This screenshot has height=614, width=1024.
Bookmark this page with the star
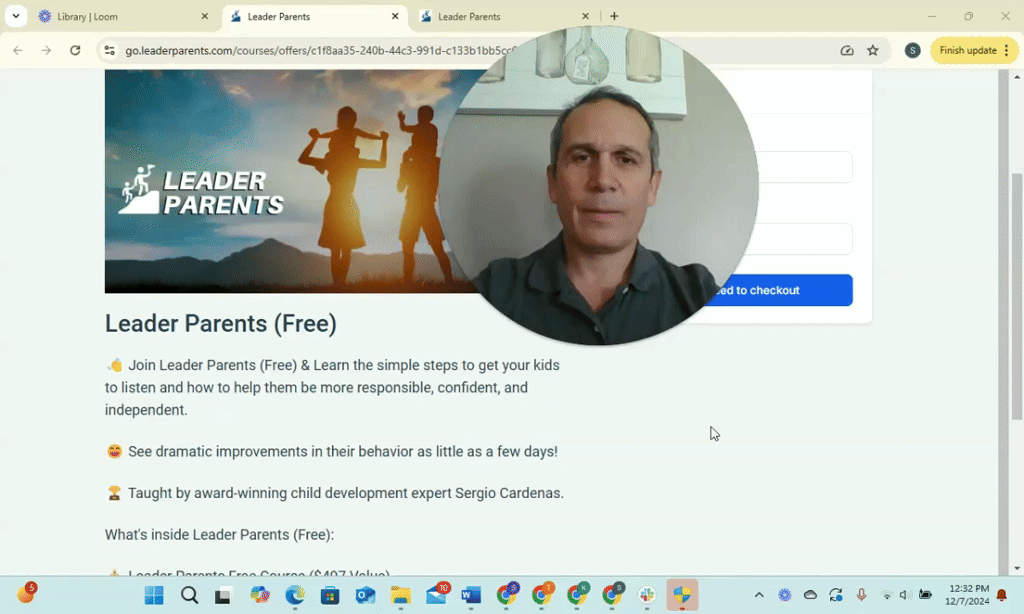[872, 50]
